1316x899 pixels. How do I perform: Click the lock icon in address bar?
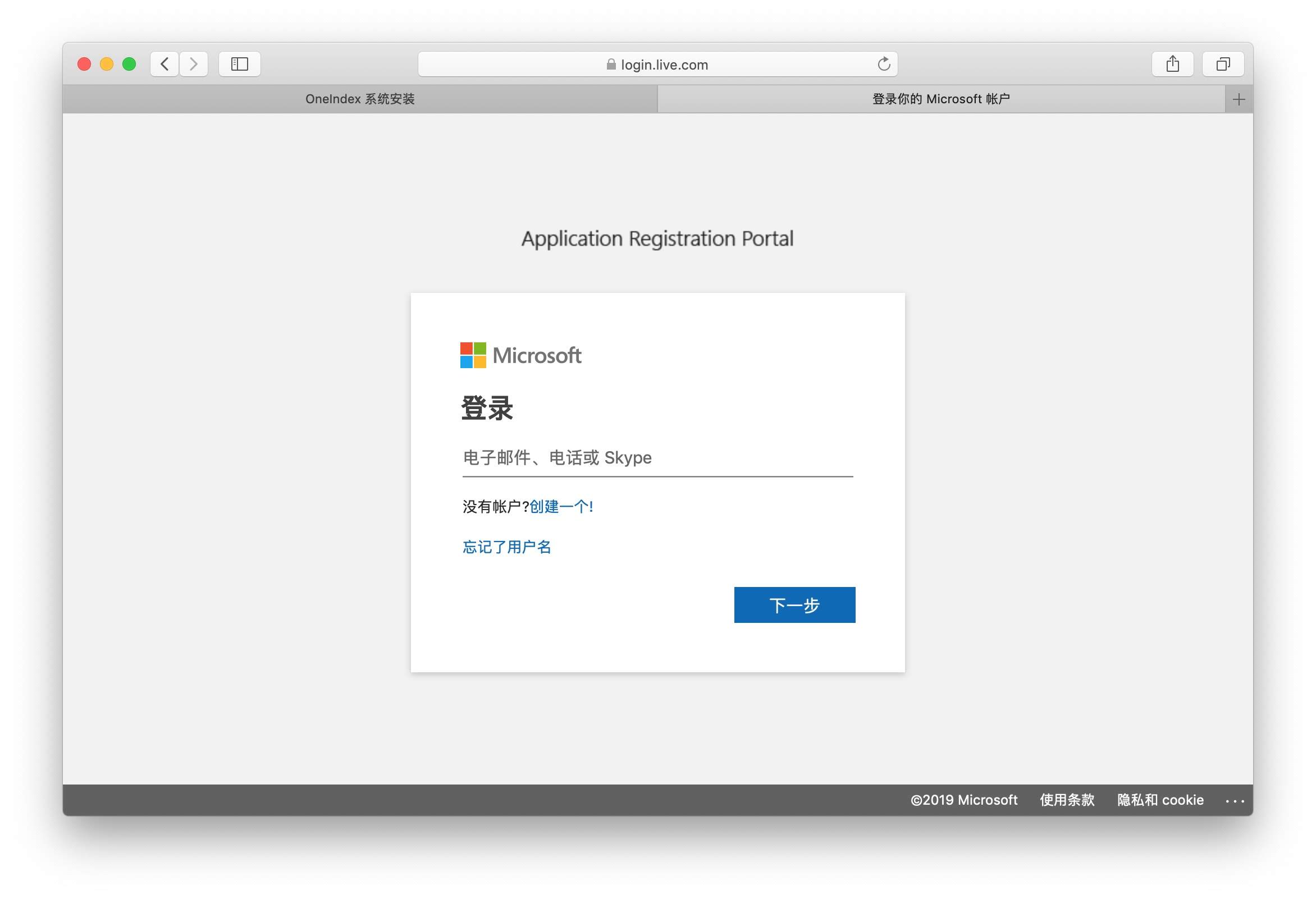[x=611, y=65]
